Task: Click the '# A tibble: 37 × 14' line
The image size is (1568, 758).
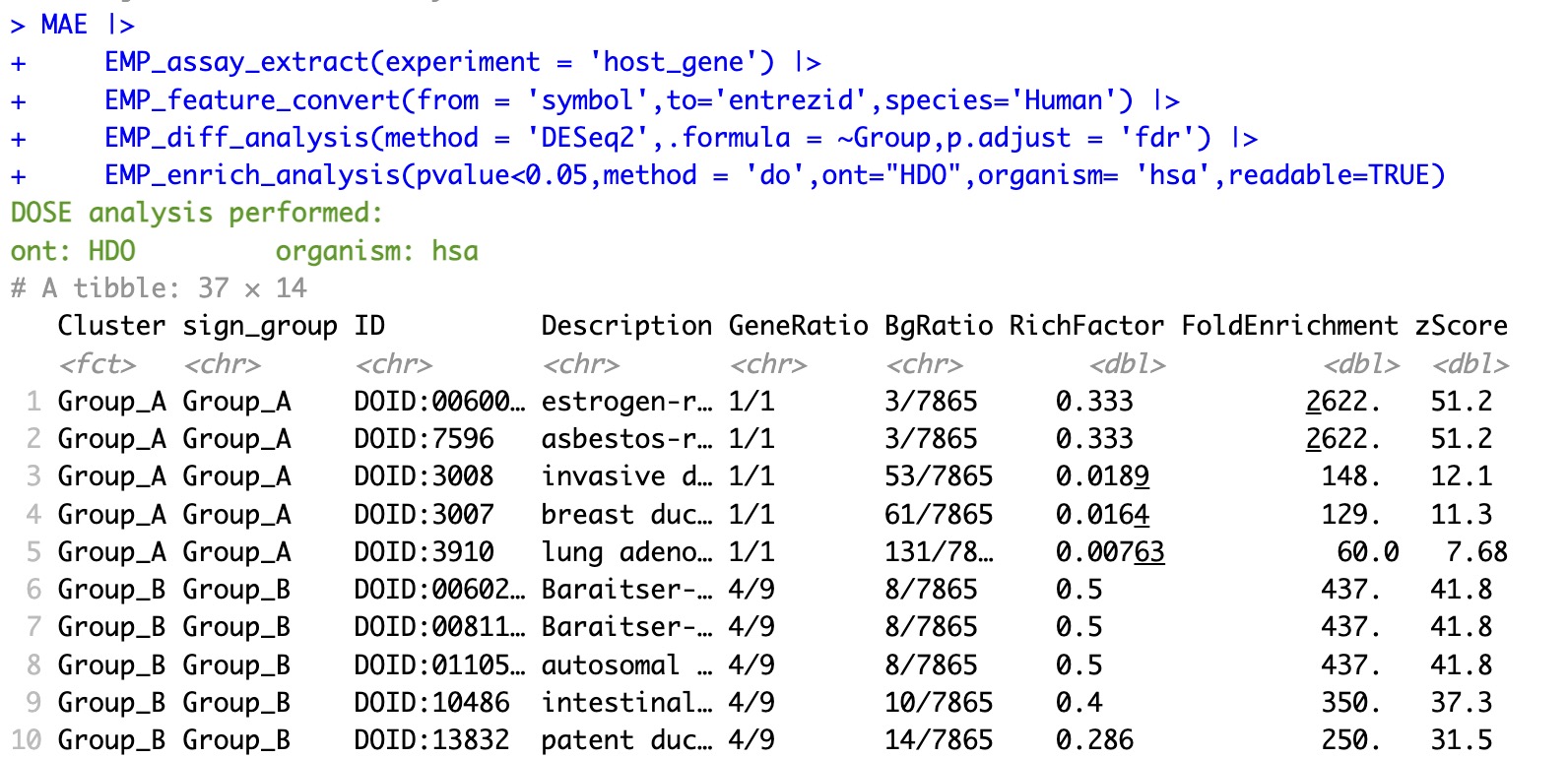Action: pyautogui.click(x=159, y=288)
